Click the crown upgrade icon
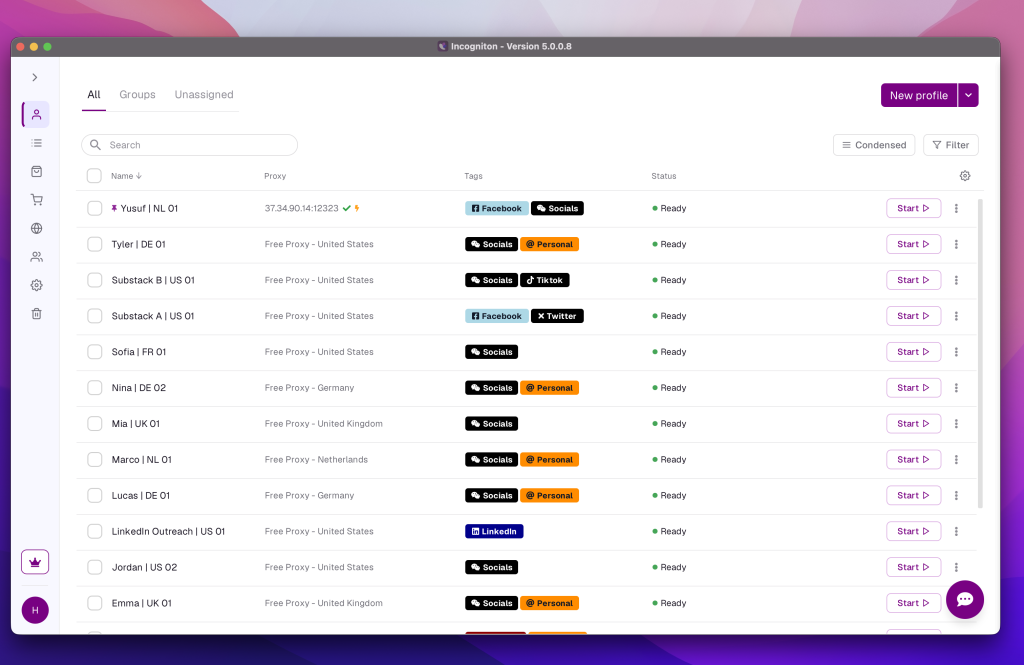Image resolution: width=1024 pixels, height=665 pixels. (35, 562)
